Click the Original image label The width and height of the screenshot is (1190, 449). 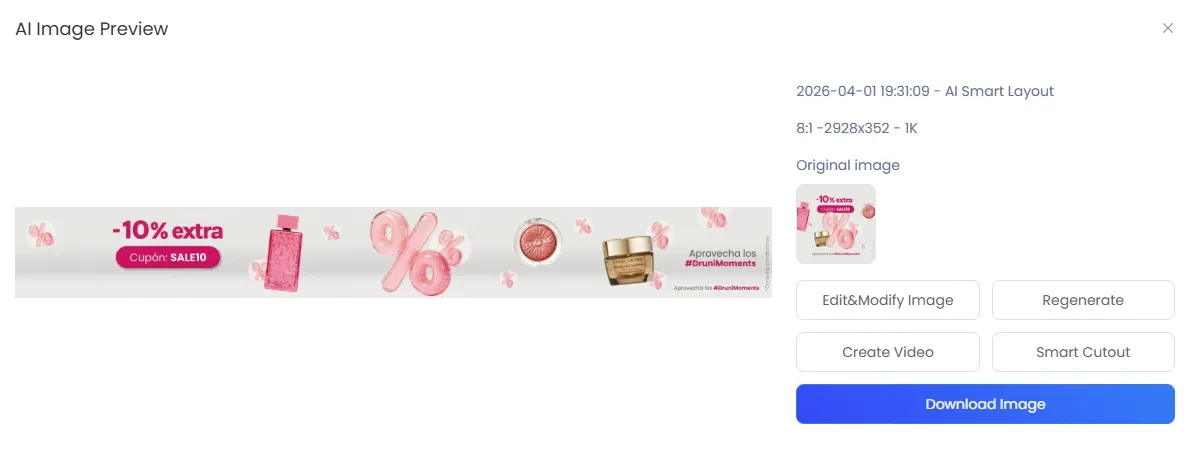[848, 165]
